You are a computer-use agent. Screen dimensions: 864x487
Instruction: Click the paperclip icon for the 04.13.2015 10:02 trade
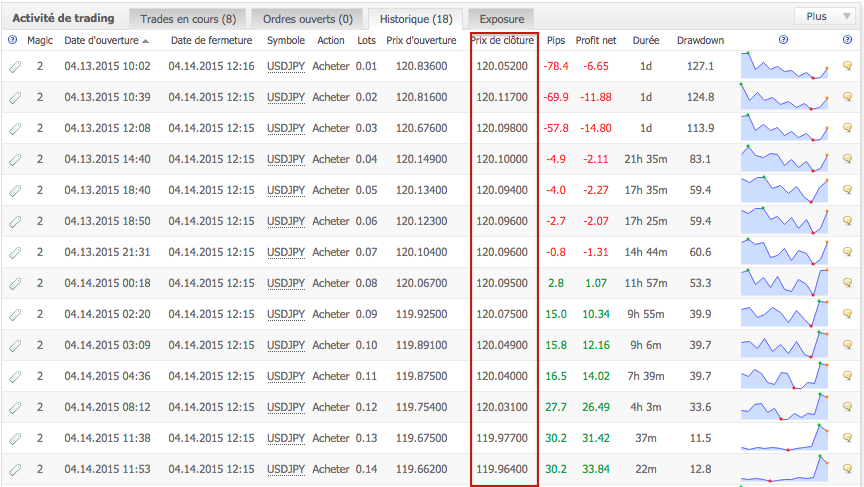tap(14, 66)
